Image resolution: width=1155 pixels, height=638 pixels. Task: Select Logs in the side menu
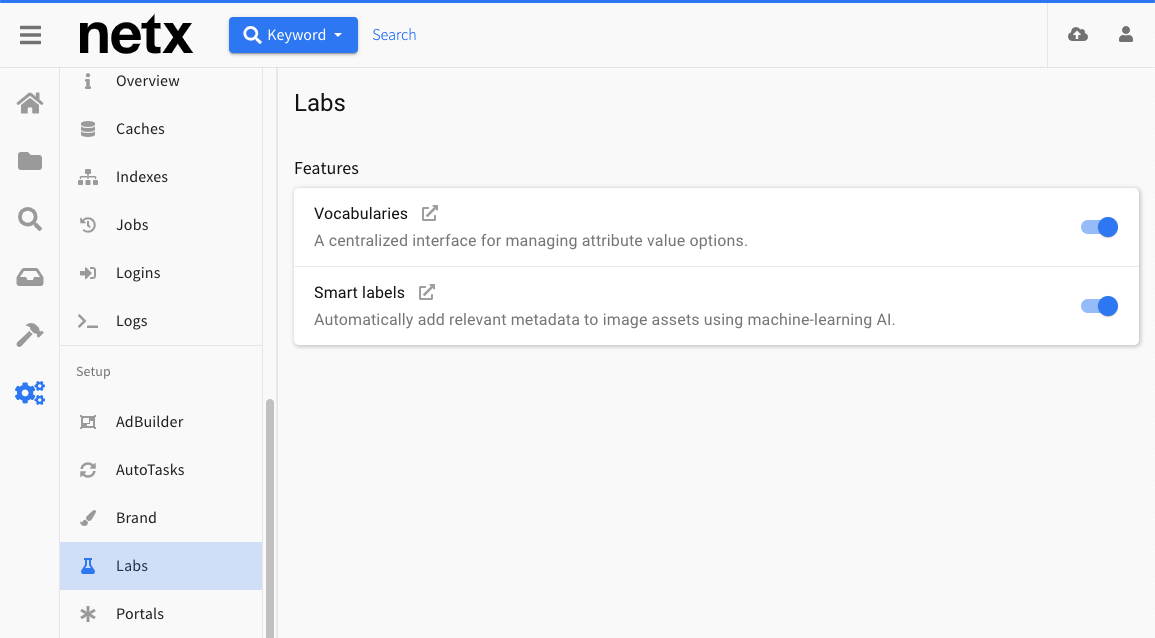[x=161, y=320]
